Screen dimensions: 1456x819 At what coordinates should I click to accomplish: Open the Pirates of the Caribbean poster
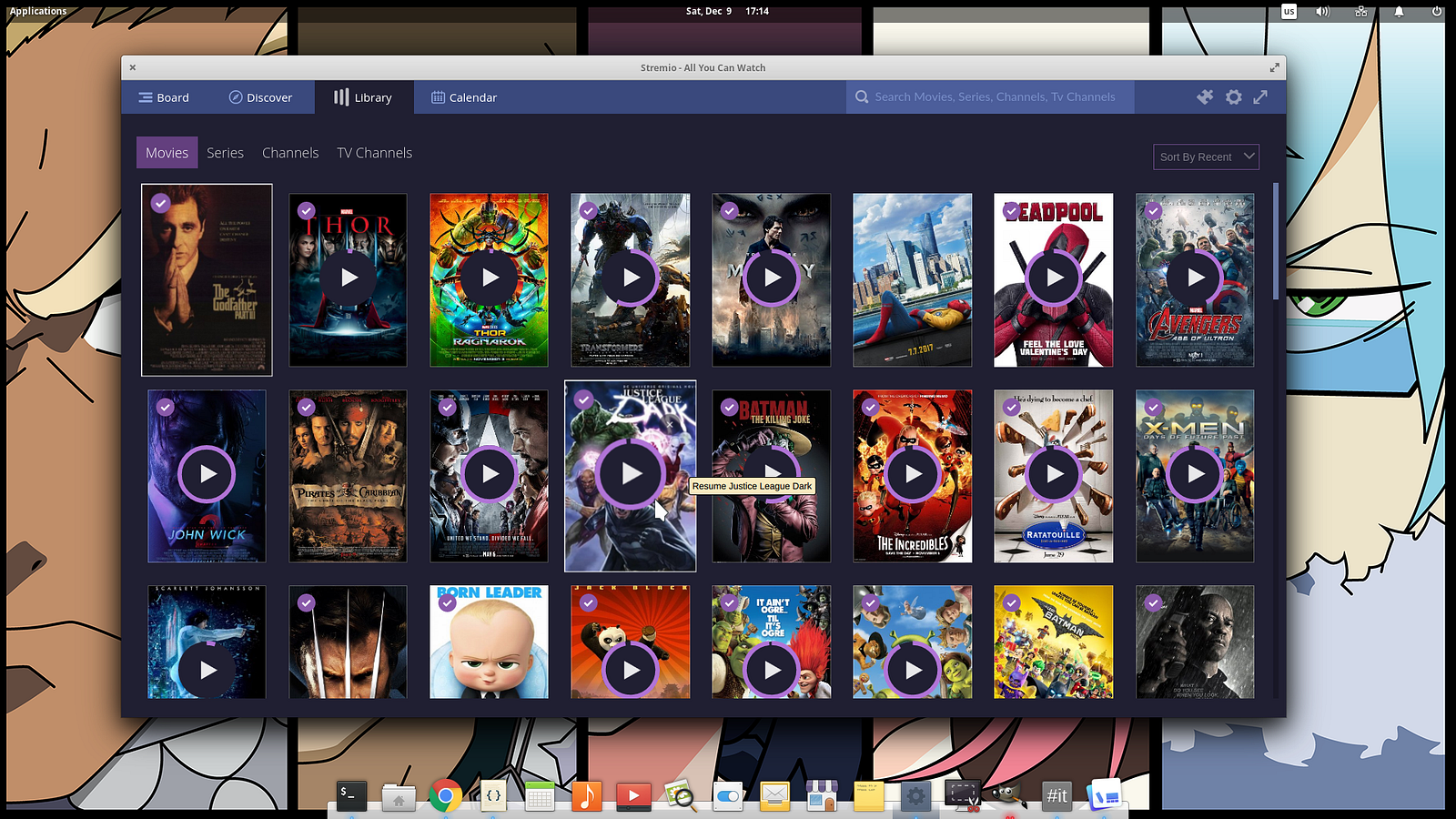tap(349, 476)
